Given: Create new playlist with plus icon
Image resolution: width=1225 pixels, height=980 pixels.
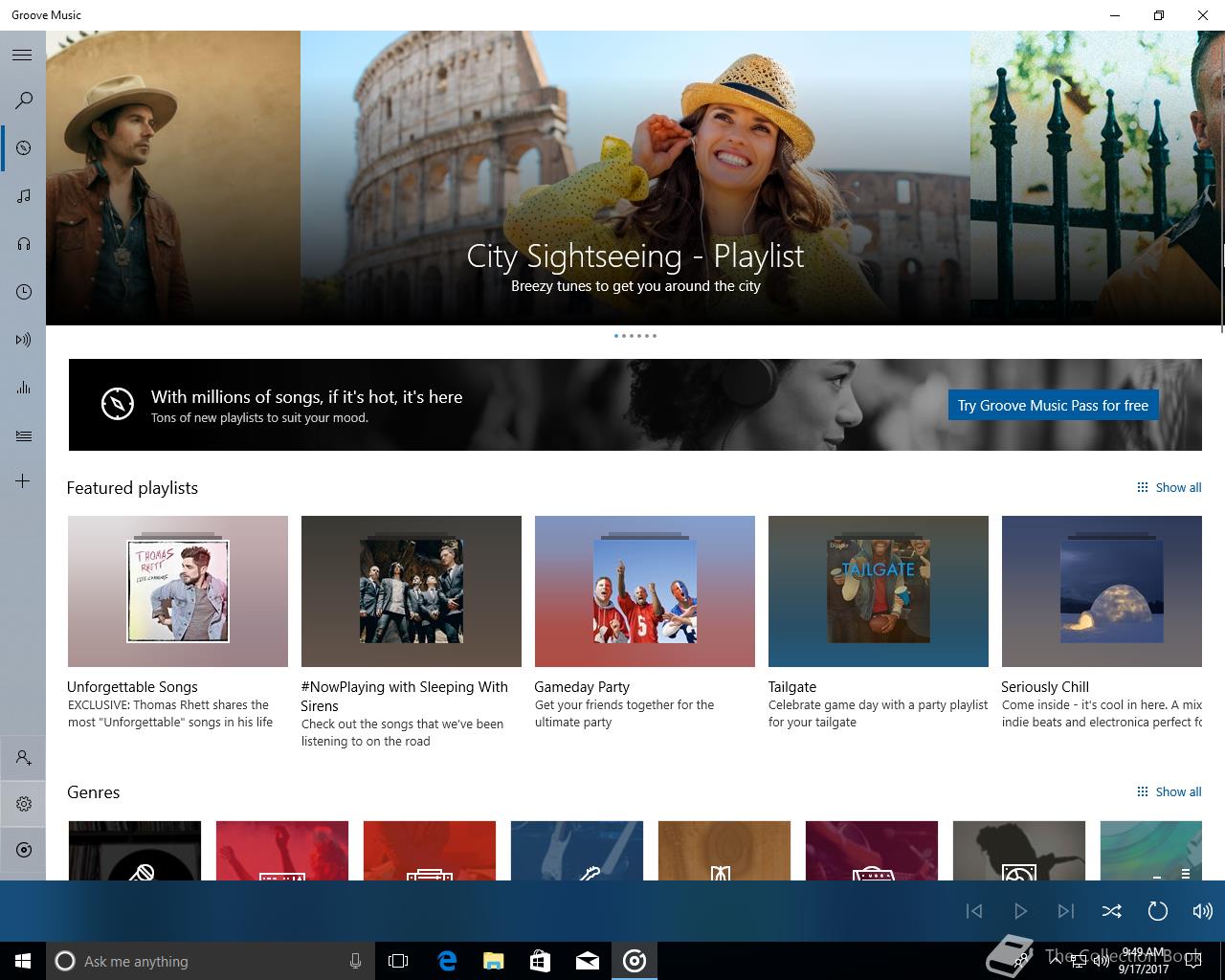Looking at the screenshot, I should click(x=23, y=480).
